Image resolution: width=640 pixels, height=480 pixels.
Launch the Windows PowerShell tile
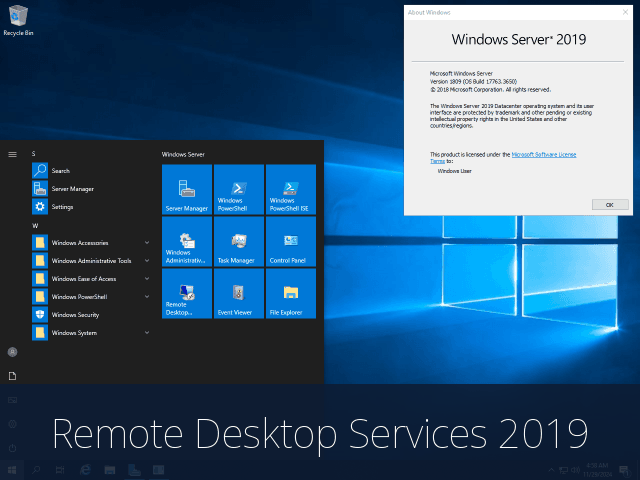239,189
